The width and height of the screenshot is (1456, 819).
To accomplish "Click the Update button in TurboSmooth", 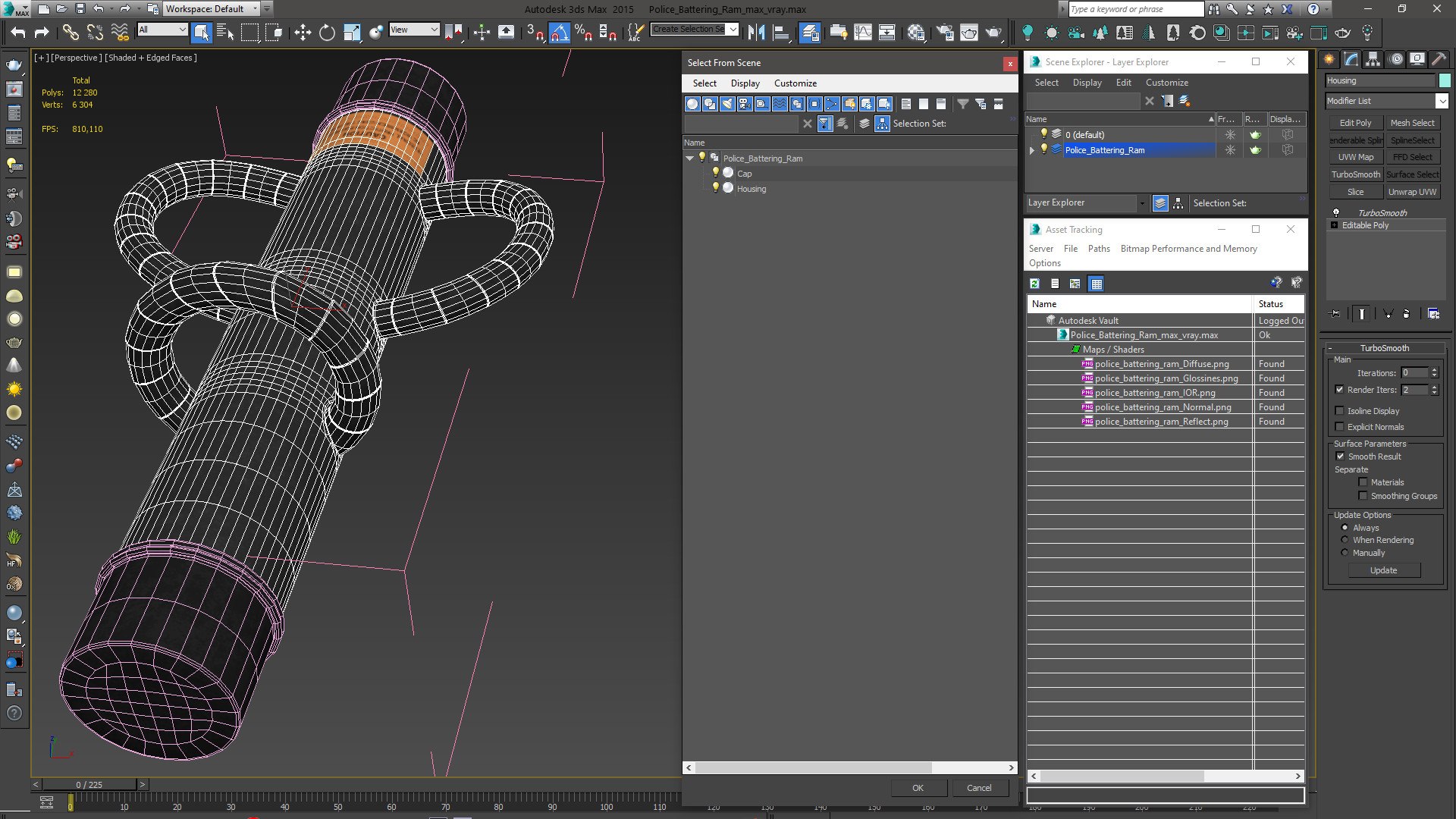I will click(x=1383, y=570).
